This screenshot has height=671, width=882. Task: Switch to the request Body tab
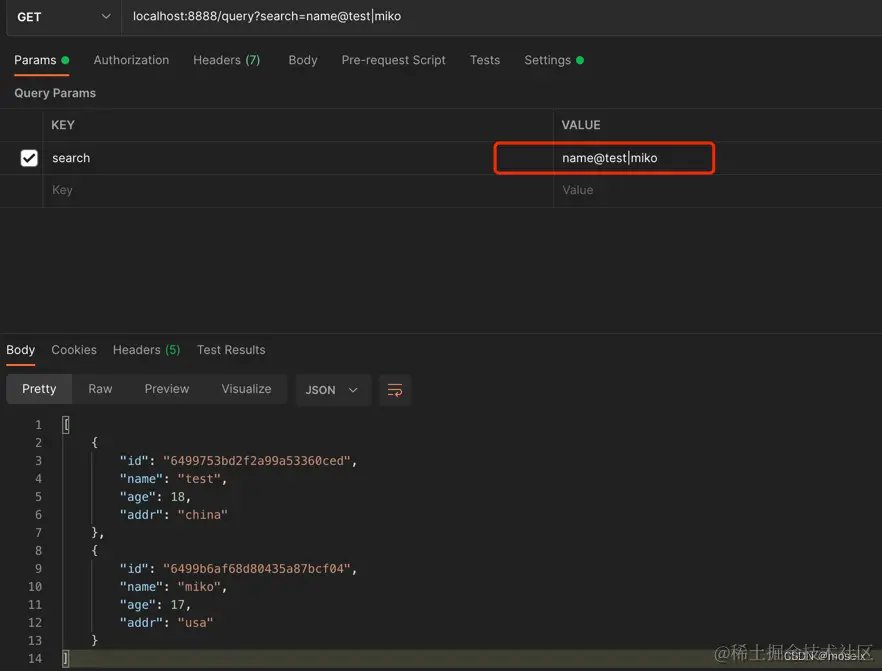[303, 60]
